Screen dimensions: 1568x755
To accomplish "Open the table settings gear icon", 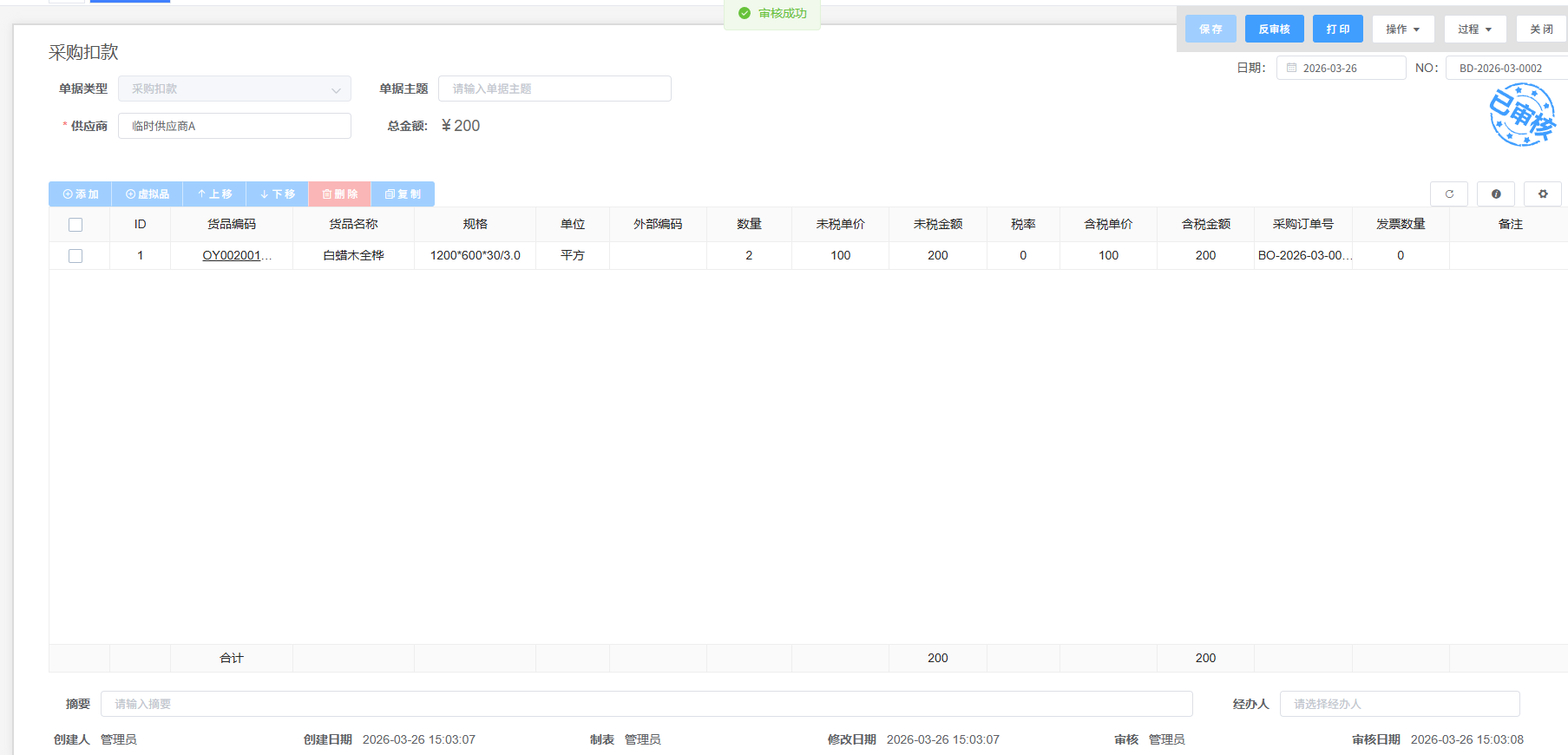I will coord(1542,194).
